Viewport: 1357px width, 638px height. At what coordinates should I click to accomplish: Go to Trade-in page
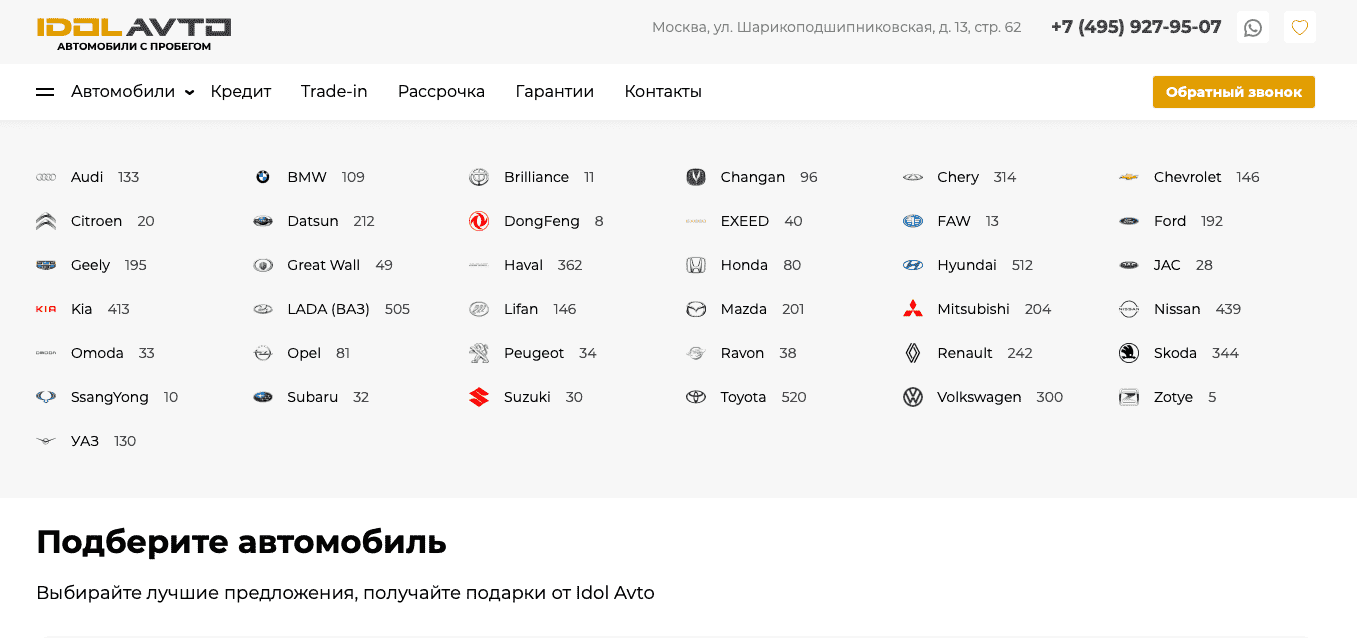[x=334, y=92]
